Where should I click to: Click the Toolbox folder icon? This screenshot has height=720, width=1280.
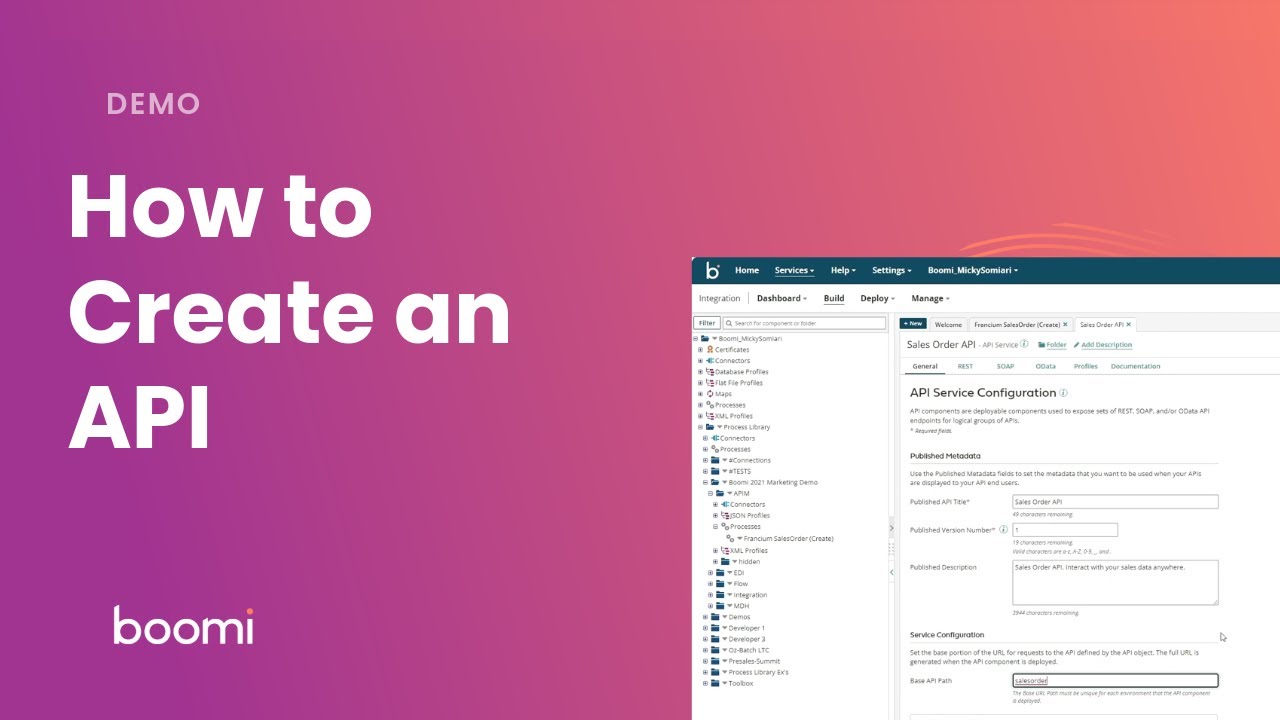[x=715, y=684]
